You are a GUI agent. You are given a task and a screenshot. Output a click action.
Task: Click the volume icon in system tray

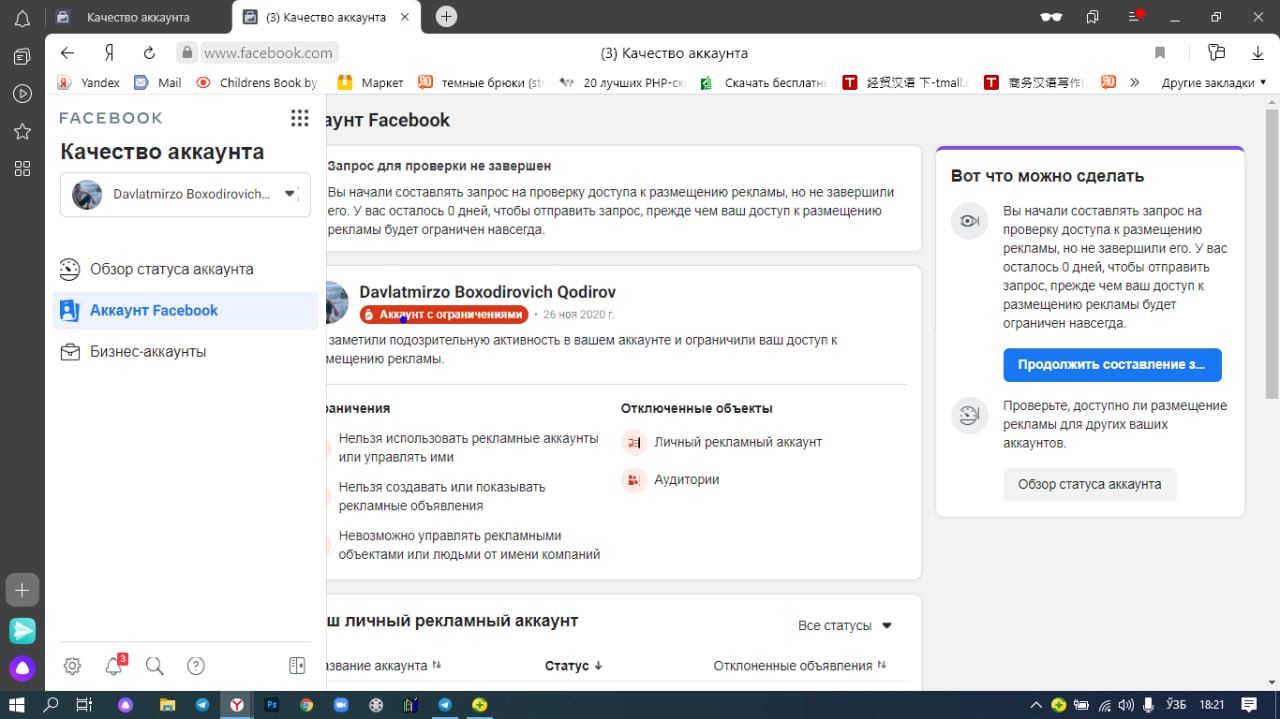(1126, 704)
